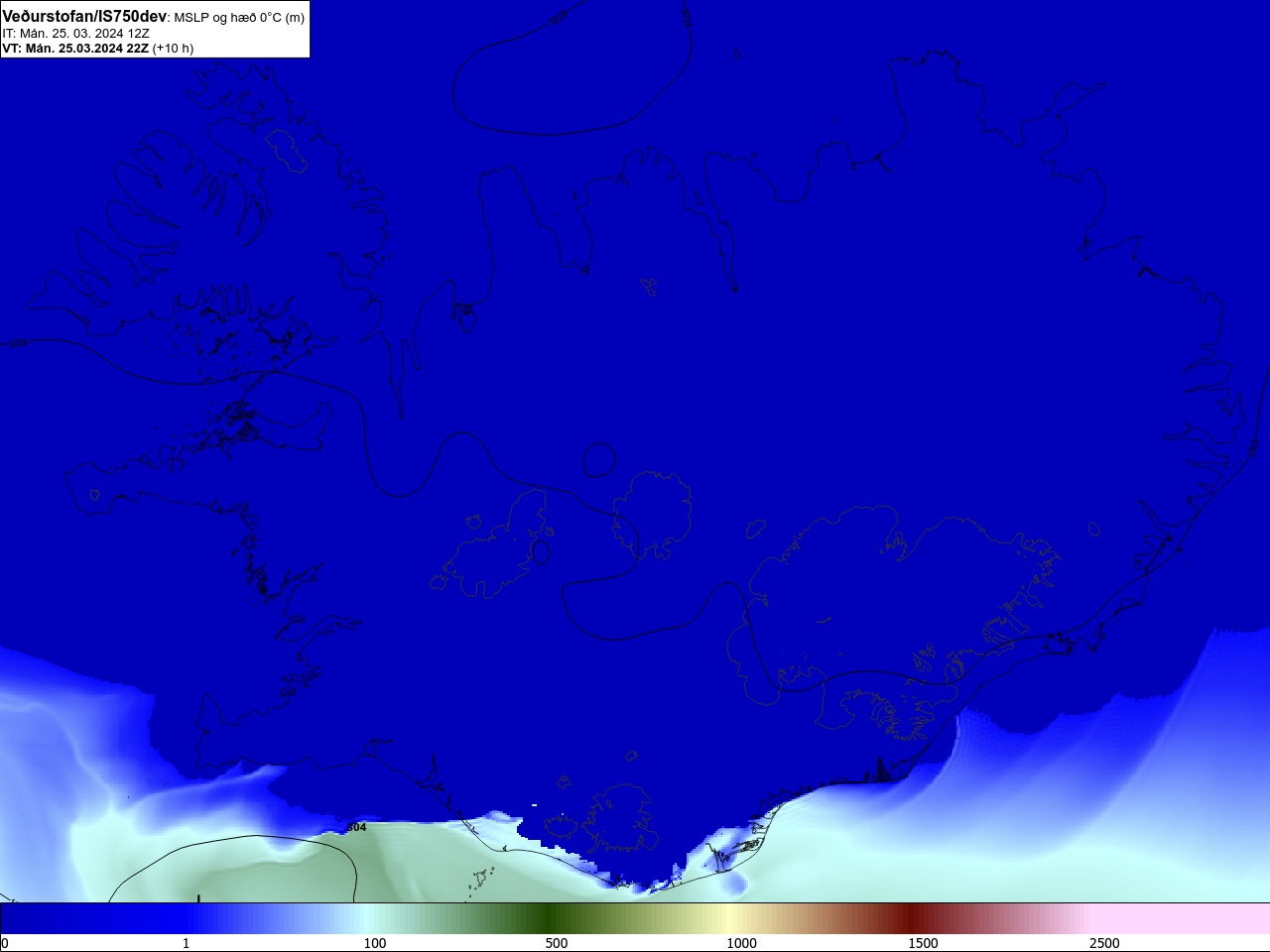The image size is (1270, 952).
Task: Click the '1' label under the color scale
Action: pos(186,943)
